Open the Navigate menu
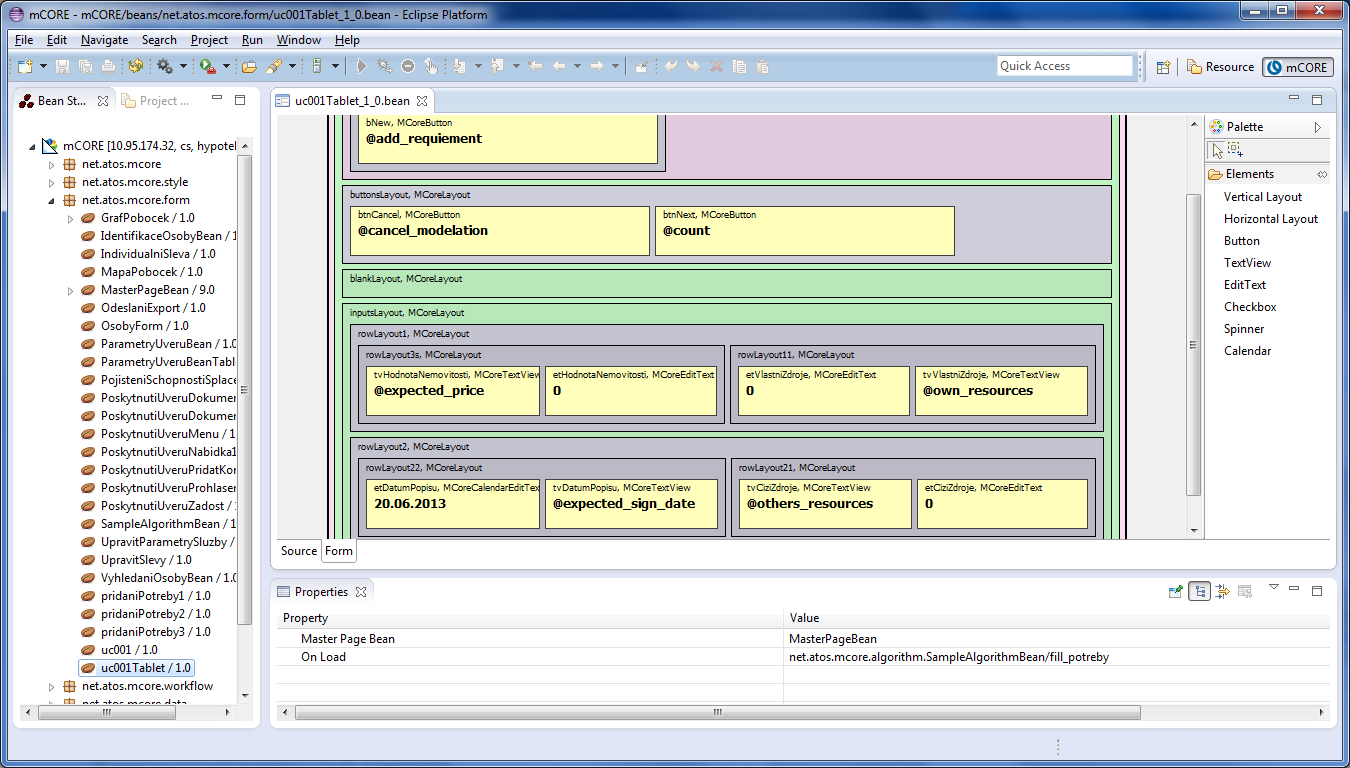Screen dimensions: 1350x768 [x=104, y=40]
